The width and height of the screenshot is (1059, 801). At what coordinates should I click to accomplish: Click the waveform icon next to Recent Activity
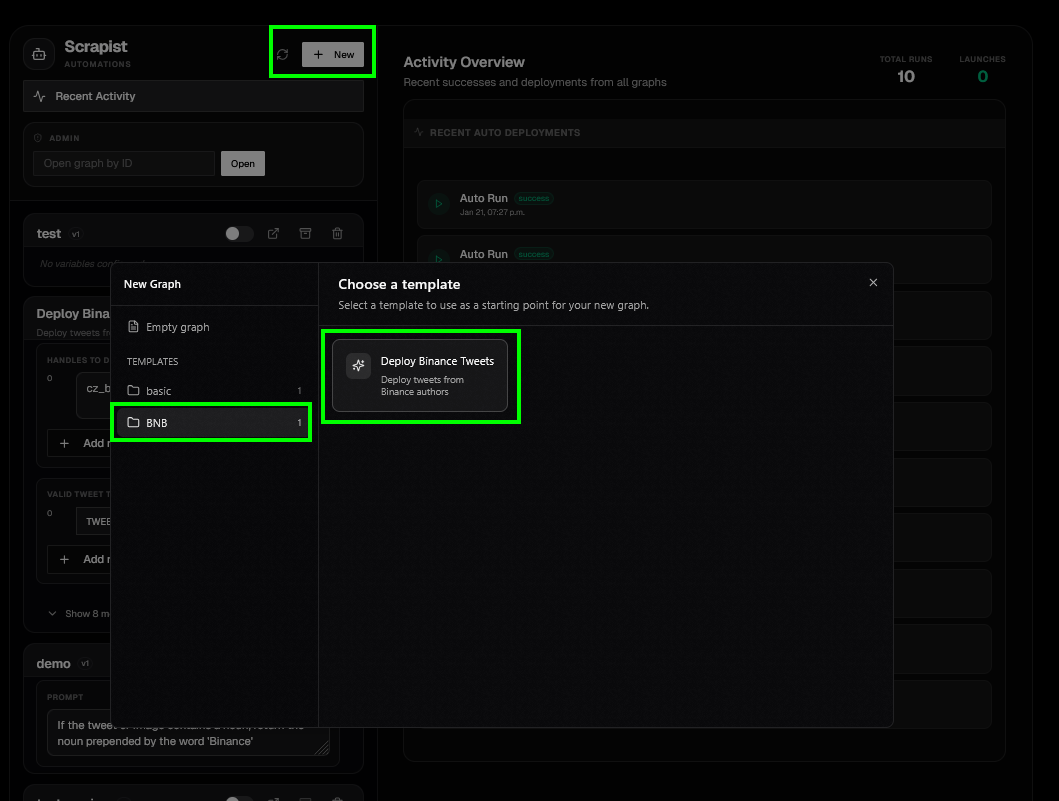[x=37, y=96]
